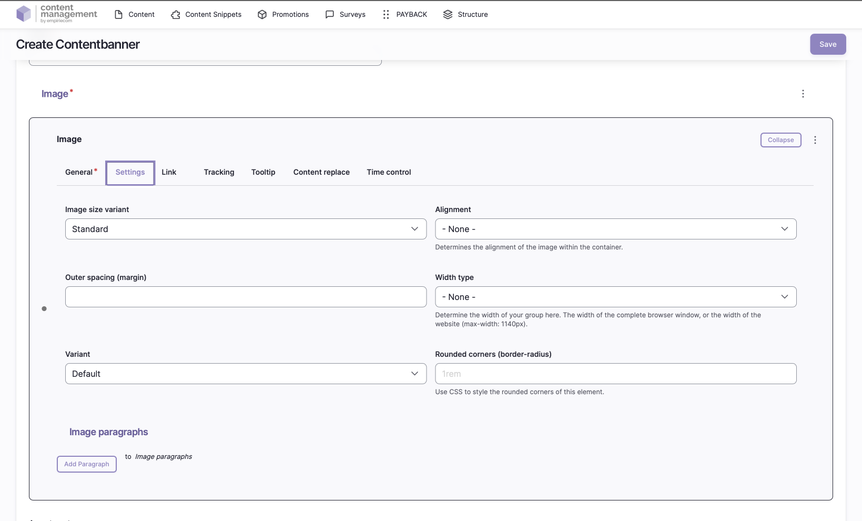Click the Surveys speech bubble icon
862x521 pixels.
(x=330, y=15)
